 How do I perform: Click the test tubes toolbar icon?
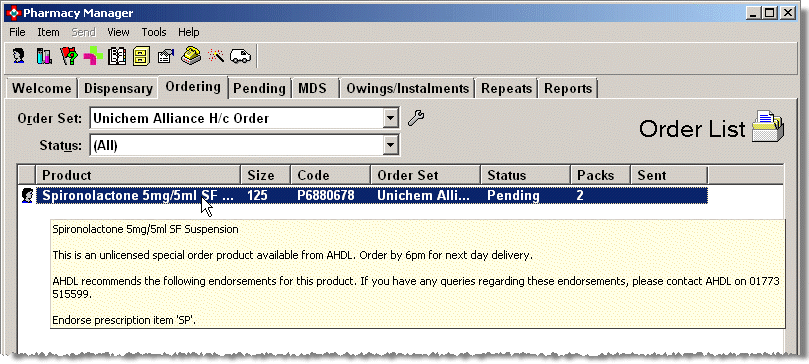(44, 56)
